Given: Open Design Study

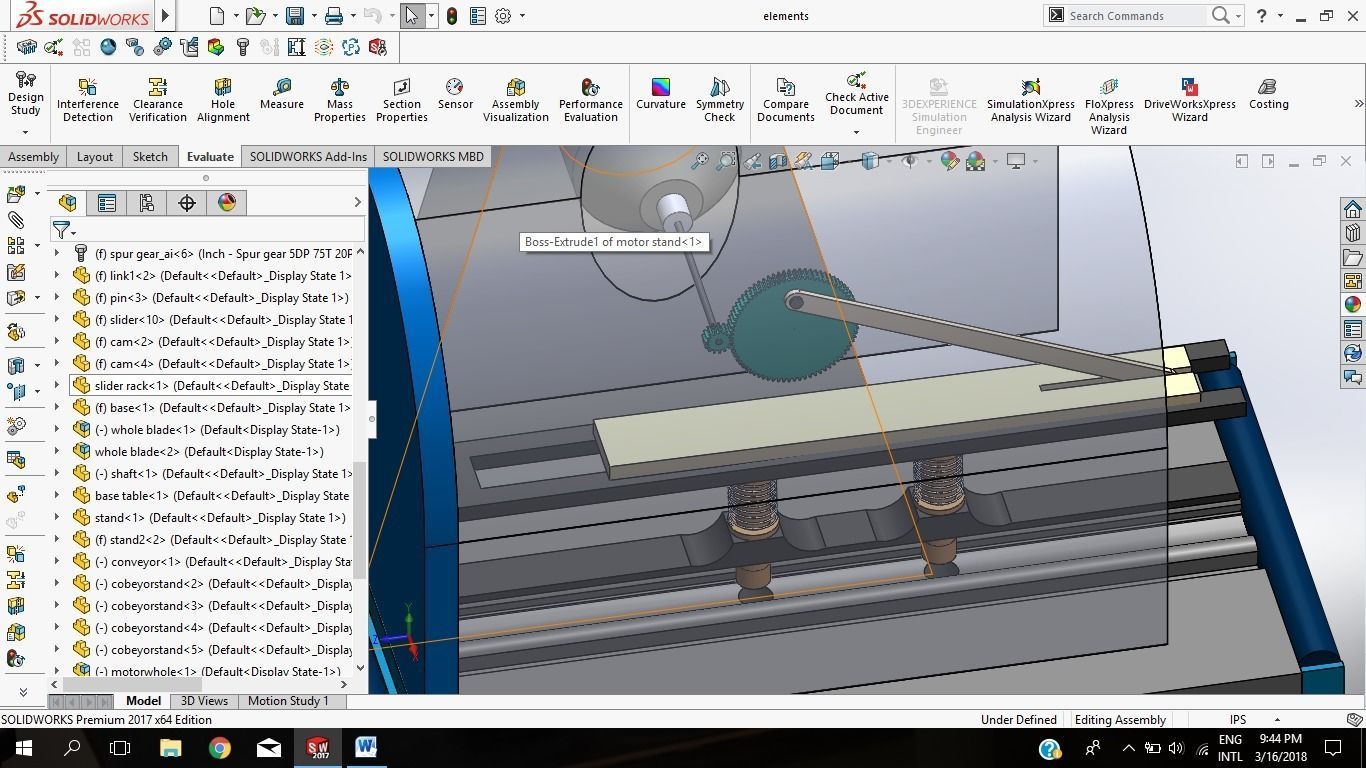Looking at the screenshot, I should (x=25, y=93).
